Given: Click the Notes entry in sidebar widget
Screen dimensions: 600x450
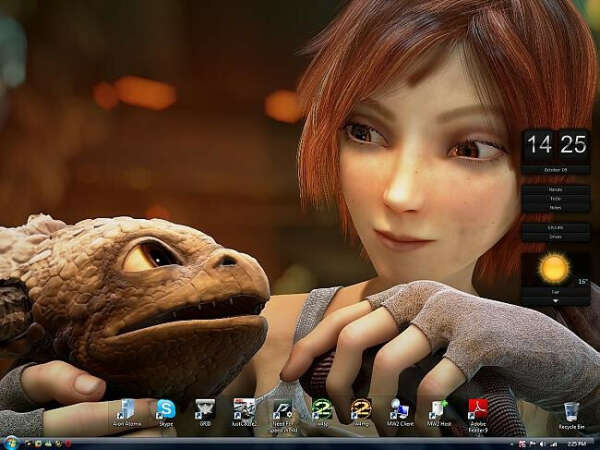Looking at the screenshot, I should [556, 208].
